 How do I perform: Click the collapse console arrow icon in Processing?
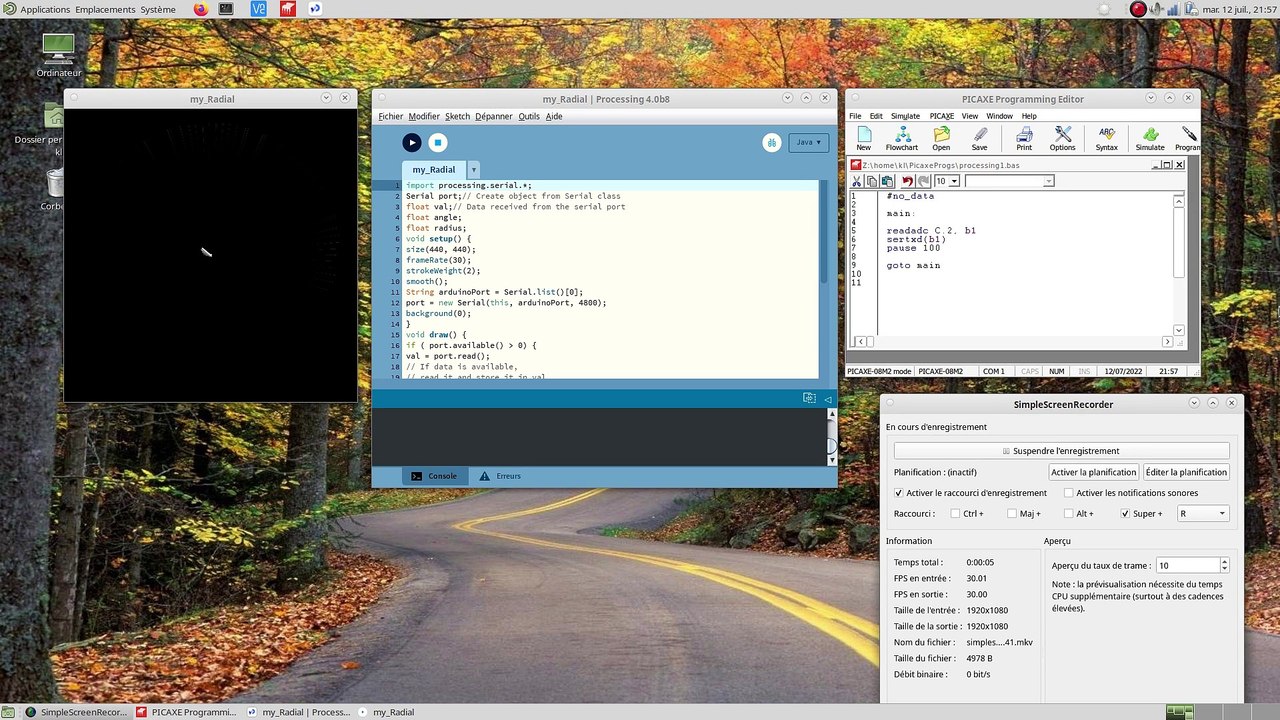(828, 399)
